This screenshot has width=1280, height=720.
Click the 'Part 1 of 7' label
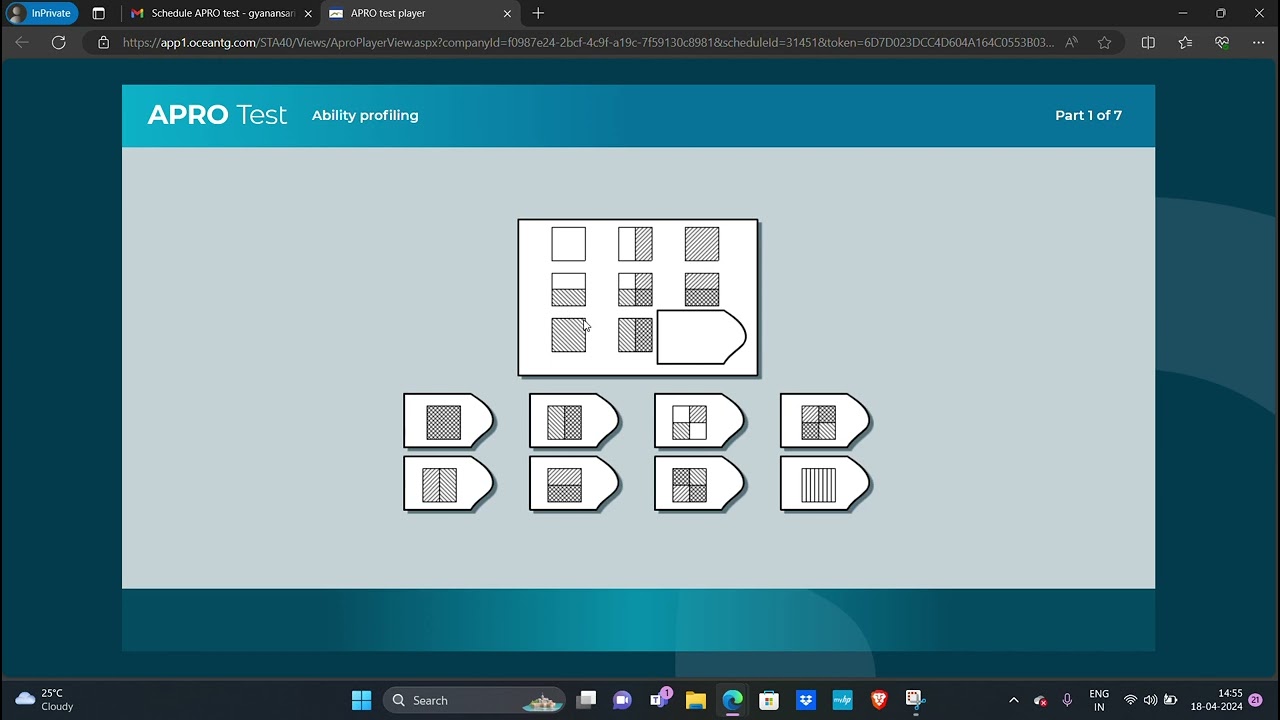tap(1088, 115)
